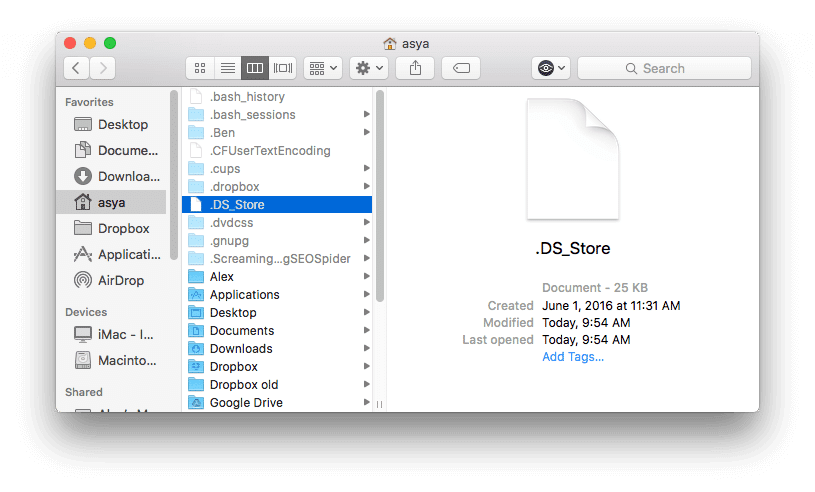Select asya home in sidebar
Screen dimensions: 815x492
click(111, 202)
